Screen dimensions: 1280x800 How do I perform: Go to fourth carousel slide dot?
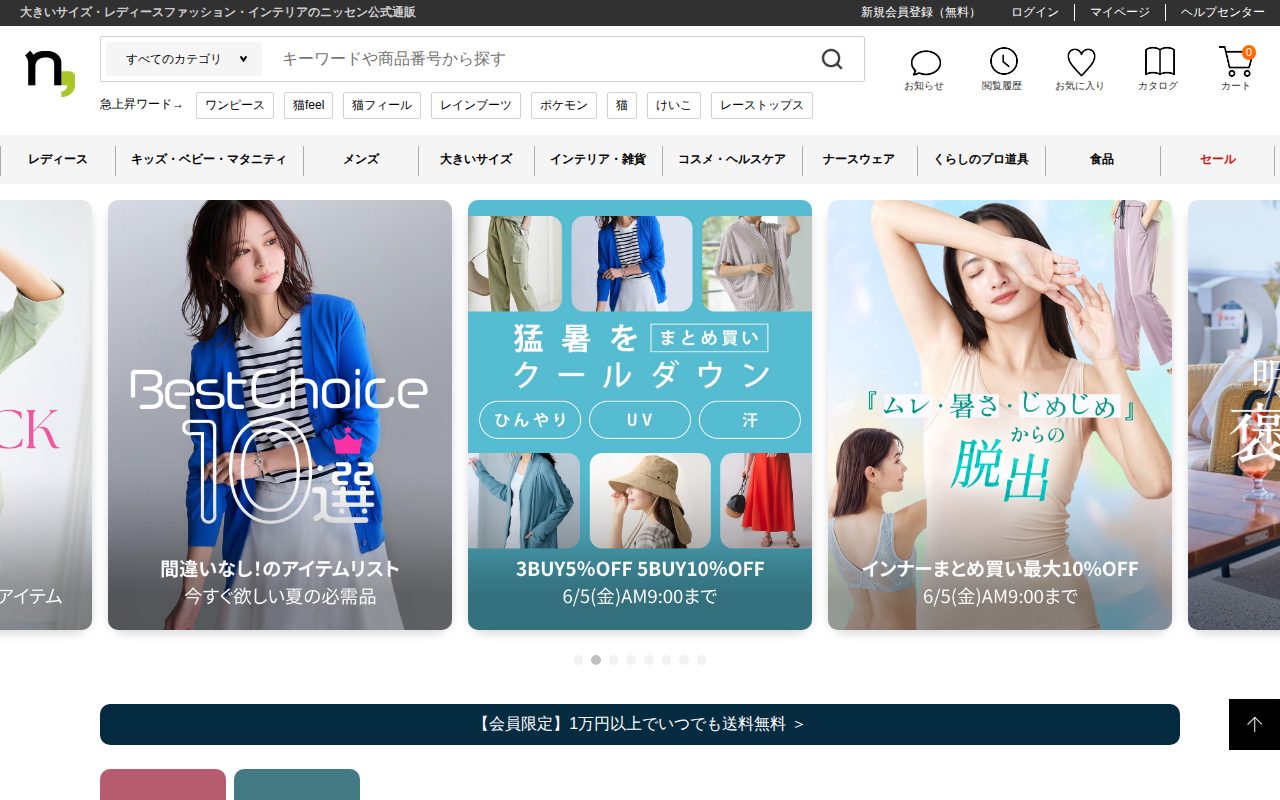[x=631, y=660]
